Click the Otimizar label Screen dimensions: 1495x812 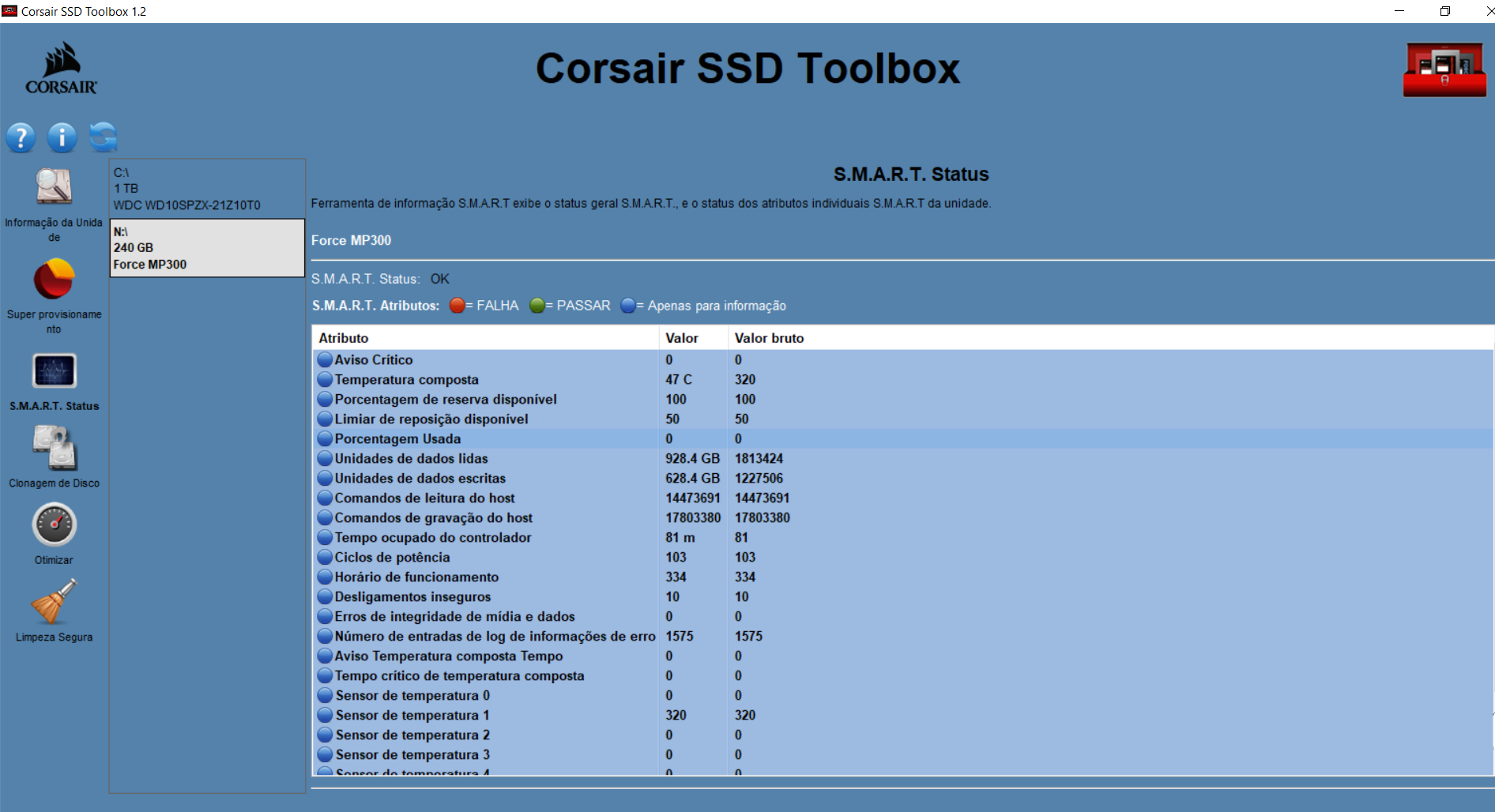[54, 560]
